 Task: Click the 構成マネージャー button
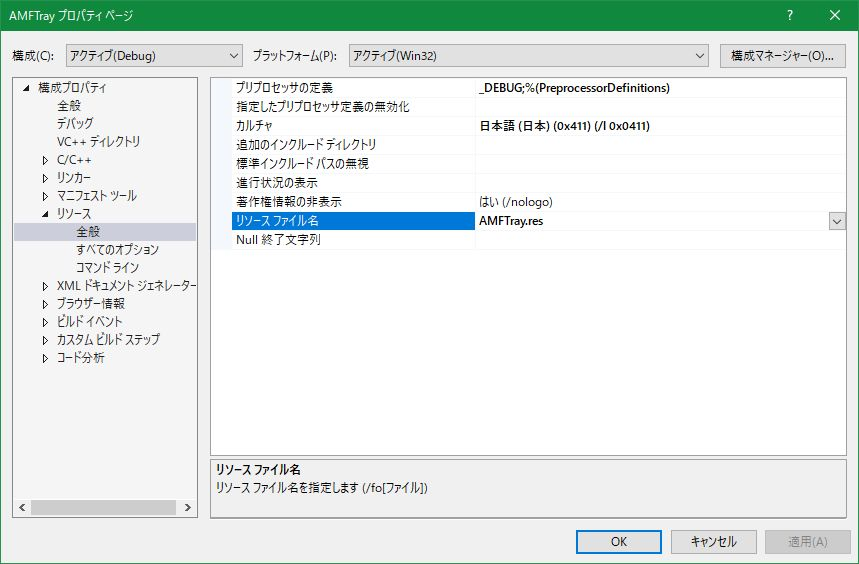click(782, 55)
